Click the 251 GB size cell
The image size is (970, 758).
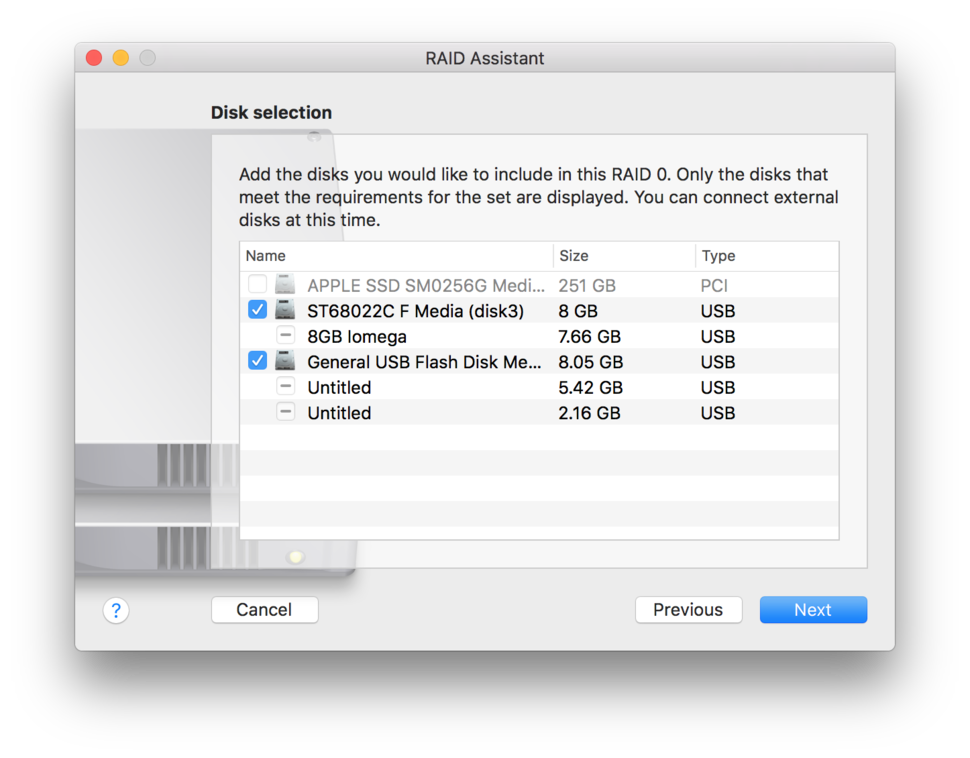coord(587,285)
